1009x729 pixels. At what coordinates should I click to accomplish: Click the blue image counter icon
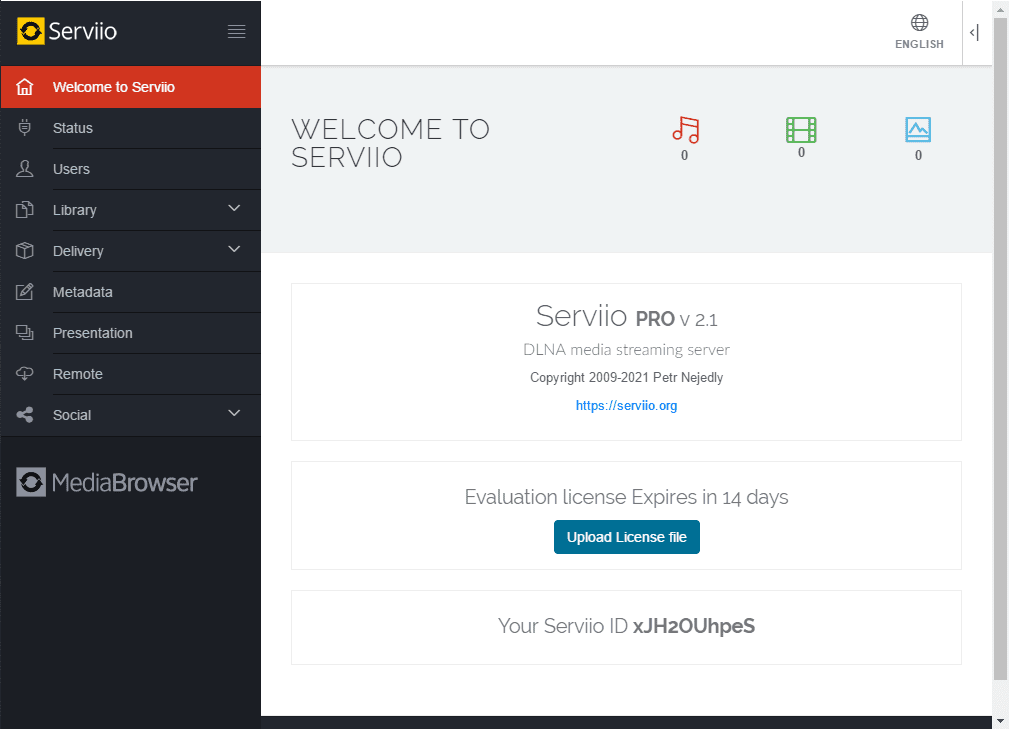click(x=917, y=128)
